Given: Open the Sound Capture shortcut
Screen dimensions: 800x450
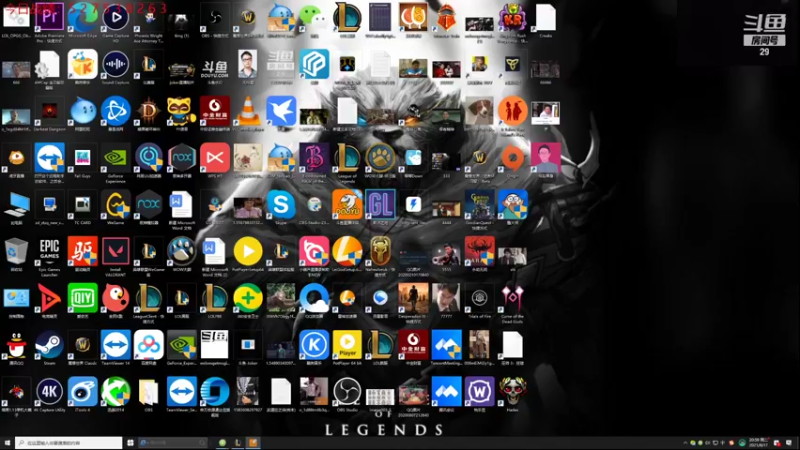Looking at the screenshot, I should (x=116, y=64).
